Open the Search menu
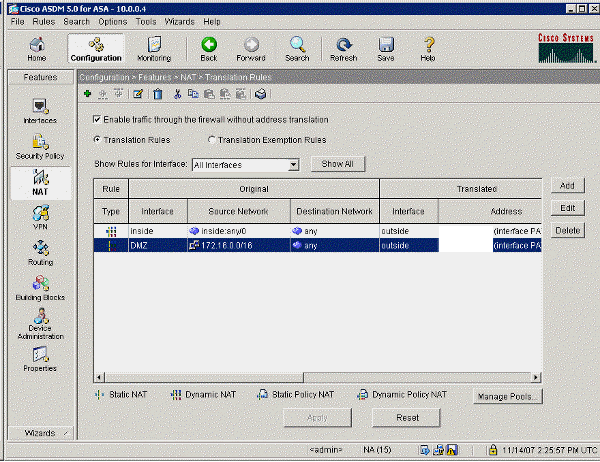The image size is (600, 462). click(x=77, y=22)
